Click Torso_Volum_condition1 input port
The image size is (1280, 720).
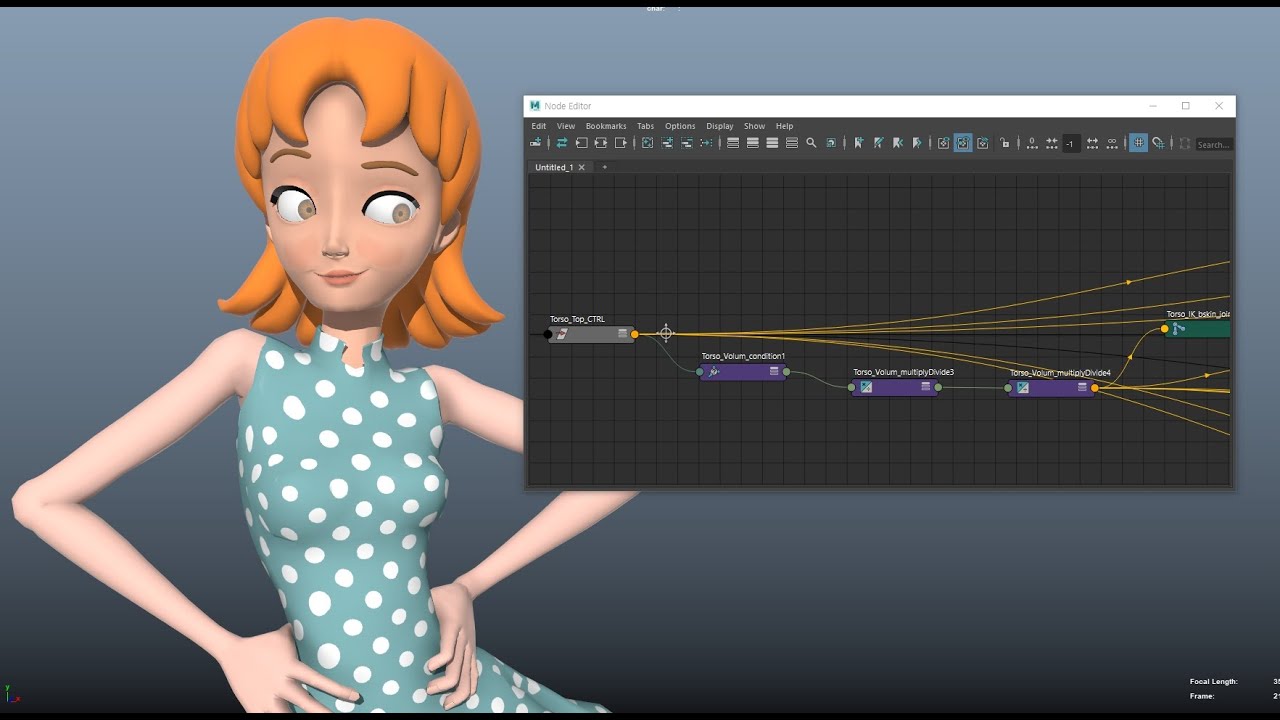[699, 372]
